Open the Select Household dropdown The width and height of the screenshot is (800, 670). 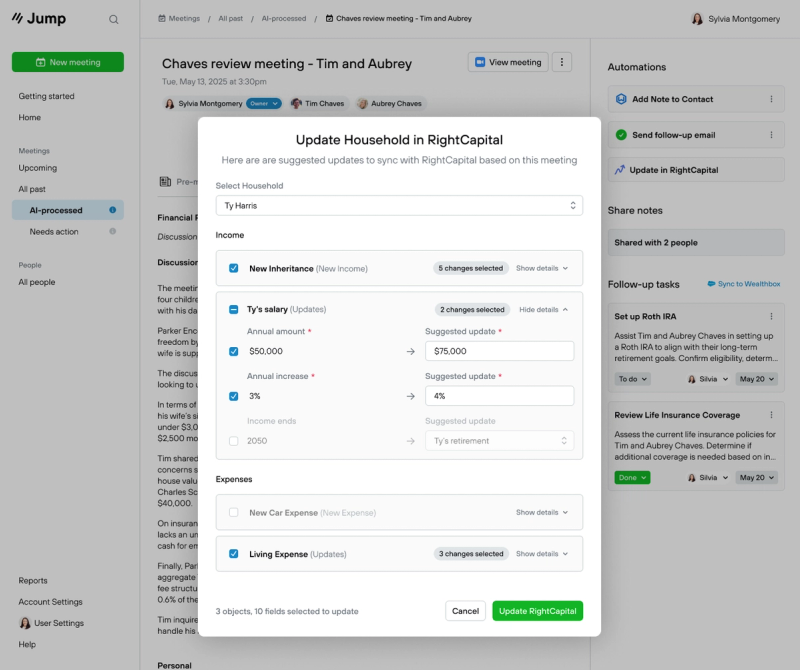[x=399, y=206]
